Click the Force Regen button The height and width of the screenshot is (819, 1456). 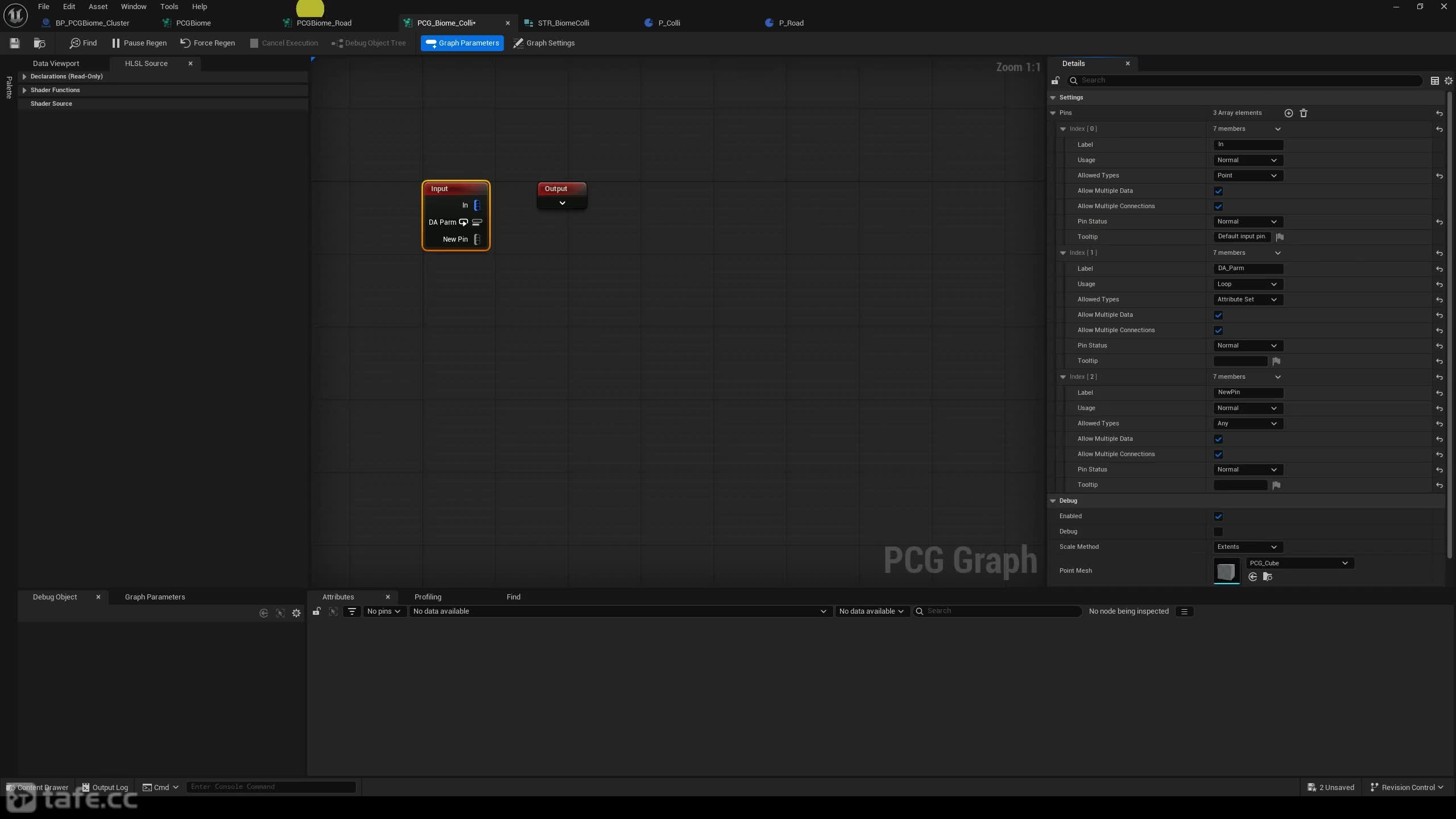[208, 43]
